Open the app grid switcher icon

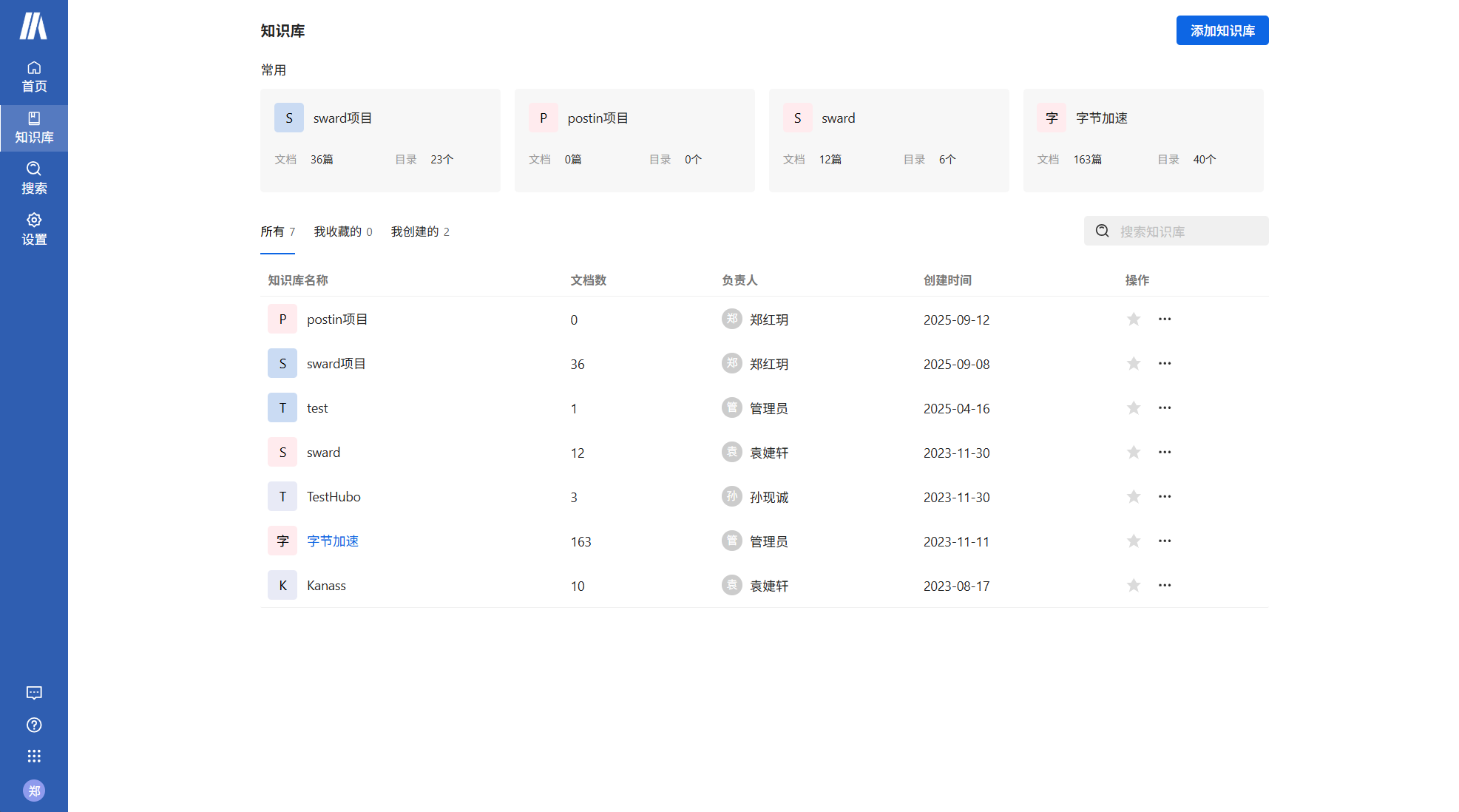[x=34, y=756]
